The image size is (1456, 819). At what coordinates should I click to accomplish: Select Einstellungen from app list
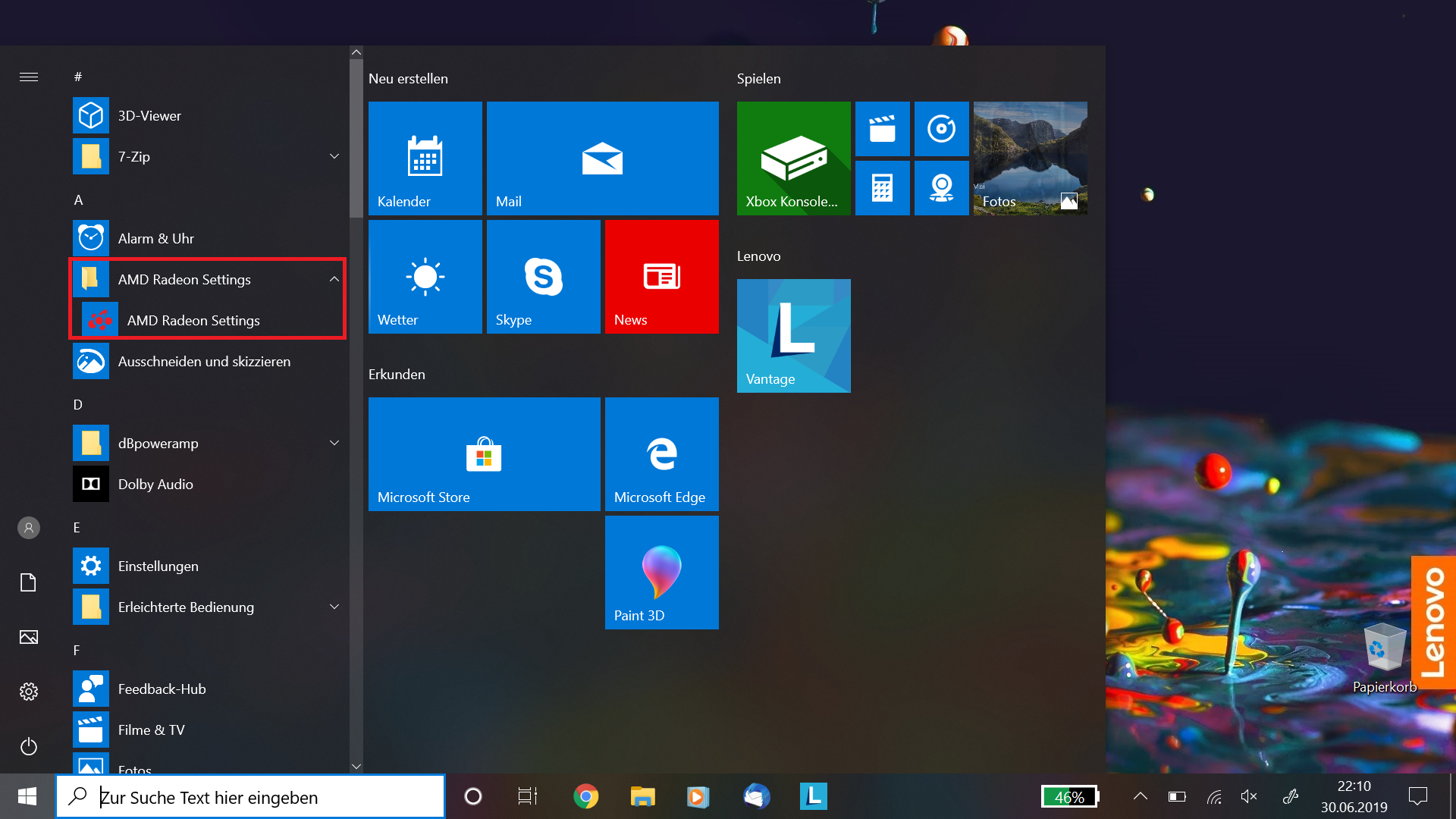coord(156,565)
